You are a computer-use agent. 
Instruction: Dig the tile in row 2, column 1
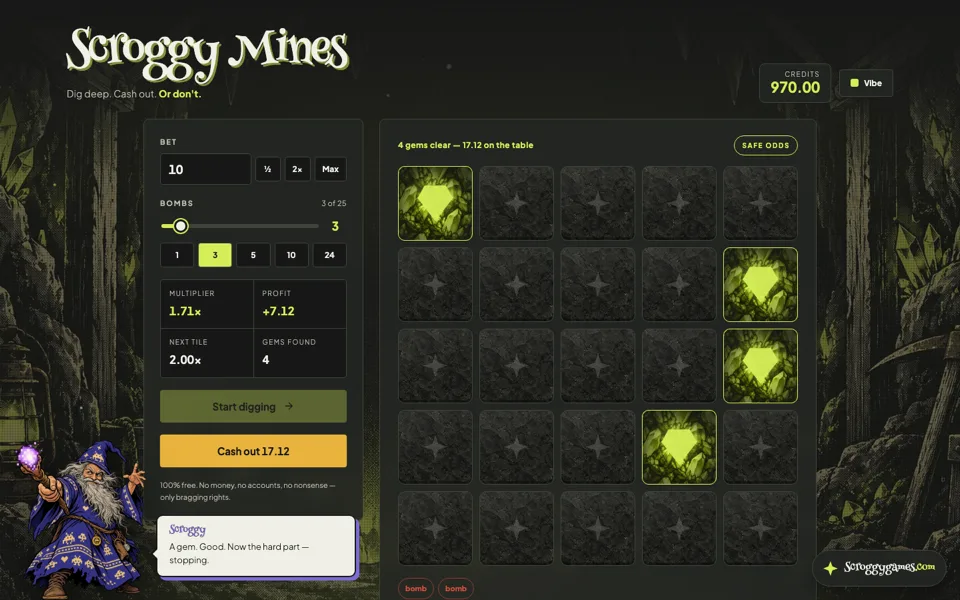coord(435,284)
